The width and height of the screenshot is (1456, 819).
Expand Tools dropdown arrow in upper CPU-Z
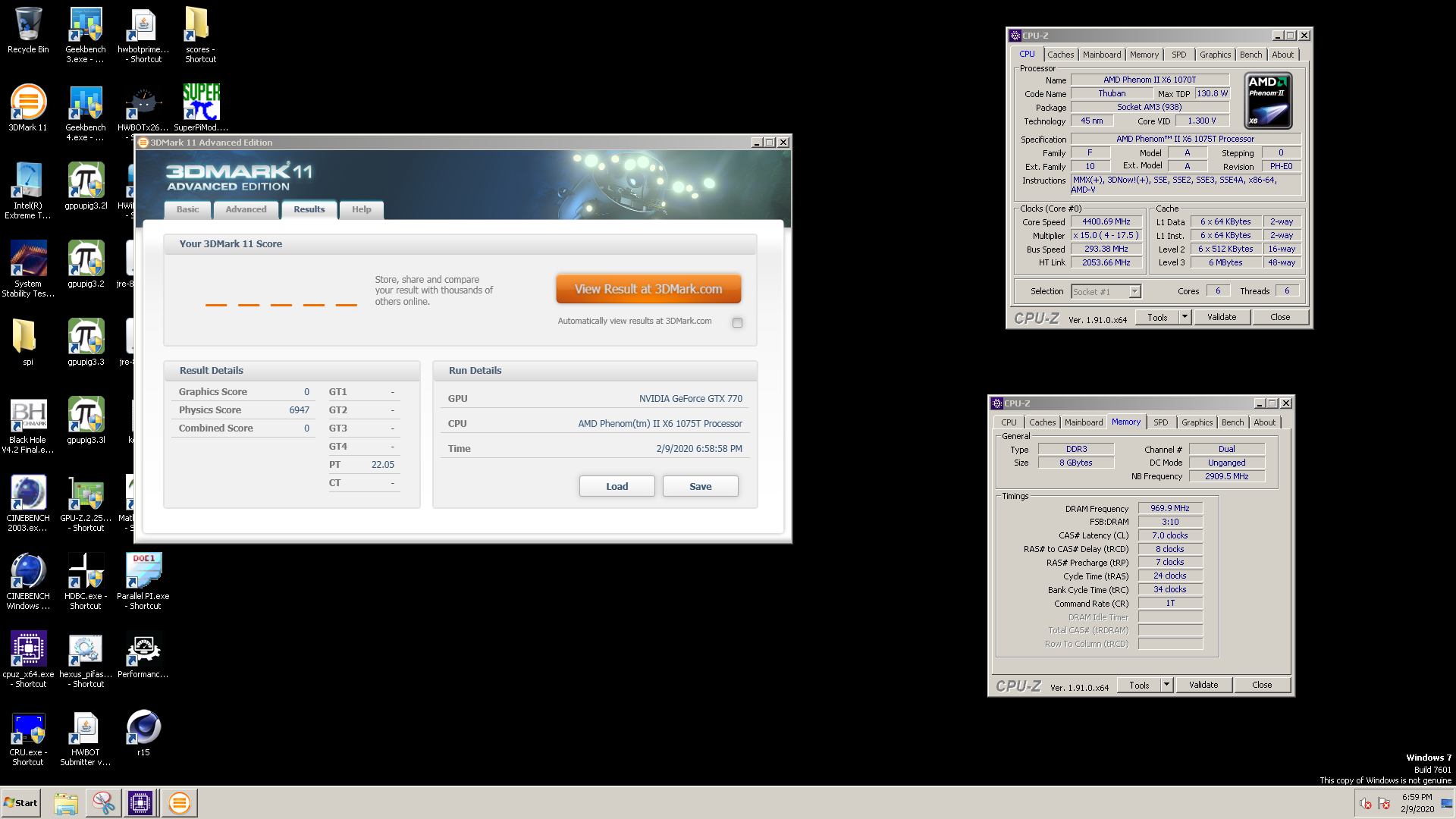click(1185, 317)
